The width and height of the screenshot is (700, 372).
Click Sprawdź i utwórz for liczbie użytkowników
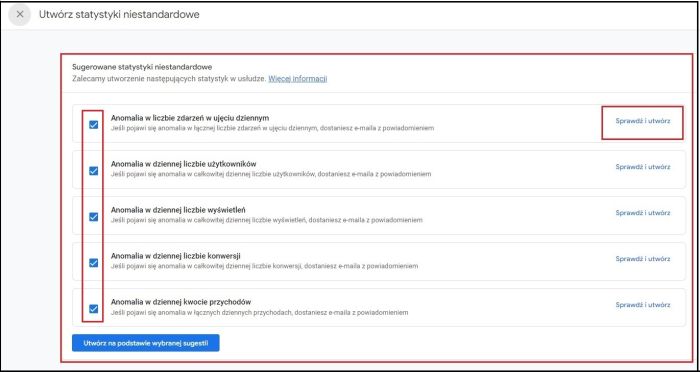pos(642,167)
